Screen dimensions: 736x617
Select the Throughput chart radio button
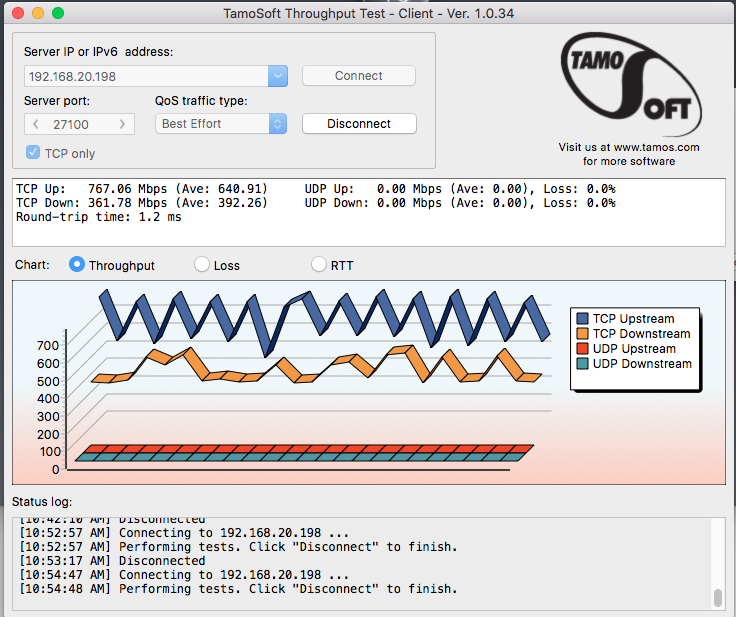[x=77, y=264]
